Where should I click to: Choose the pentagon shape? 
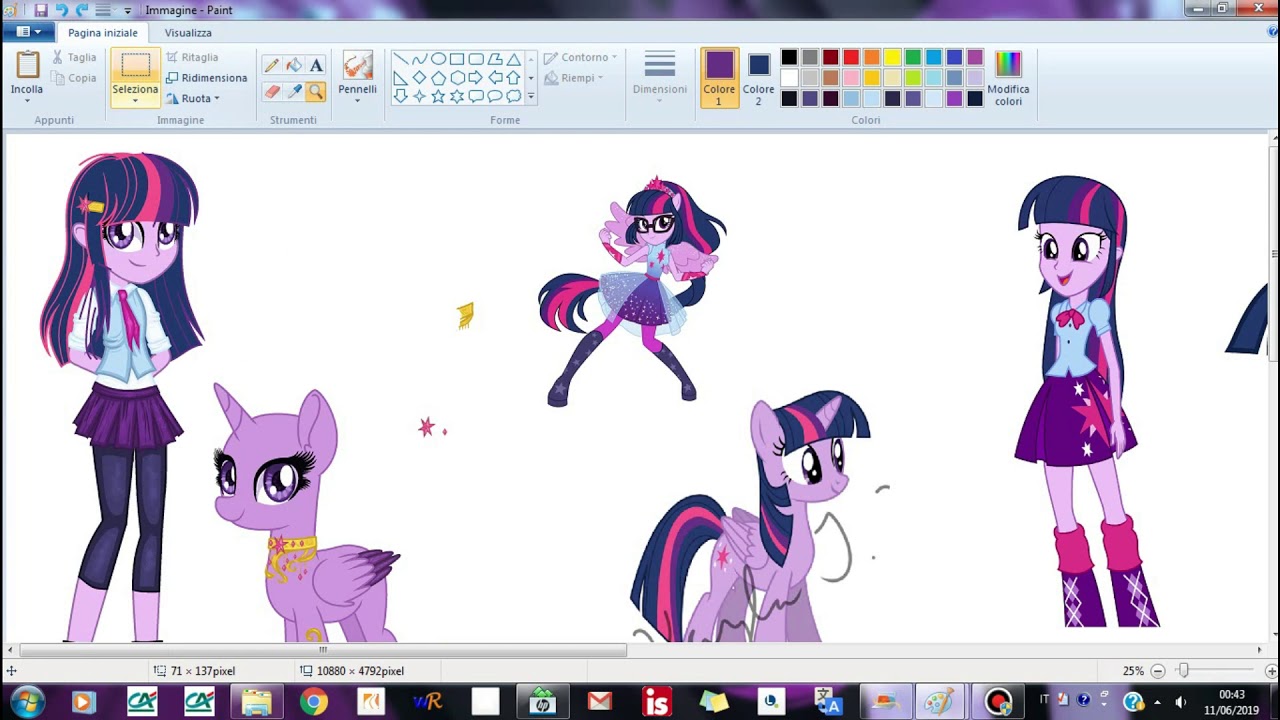(x=438, y=78)
